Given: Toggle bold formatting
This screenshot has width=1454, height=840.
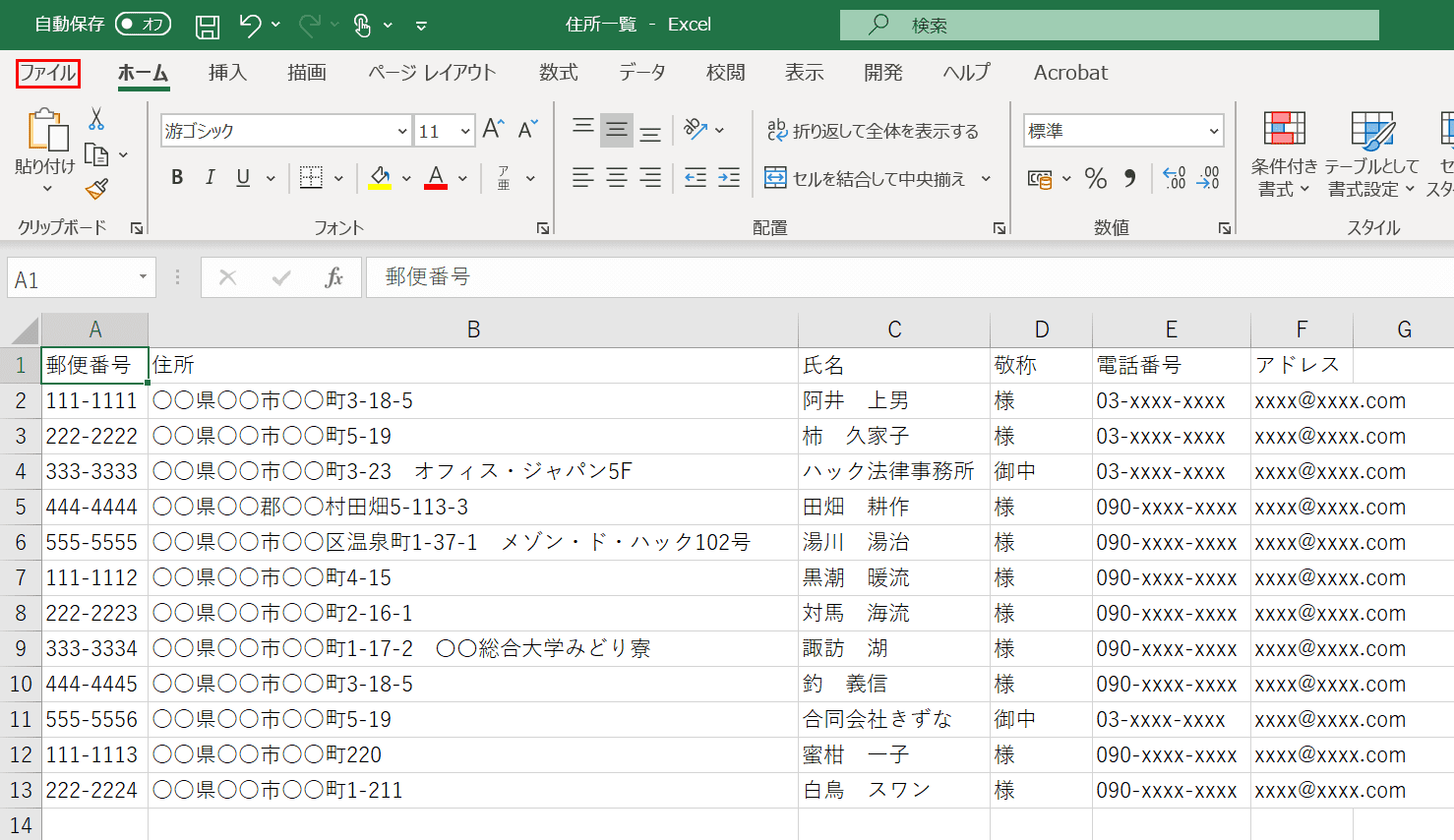Looking at the screenshot, I should click(x=177, y=178).
